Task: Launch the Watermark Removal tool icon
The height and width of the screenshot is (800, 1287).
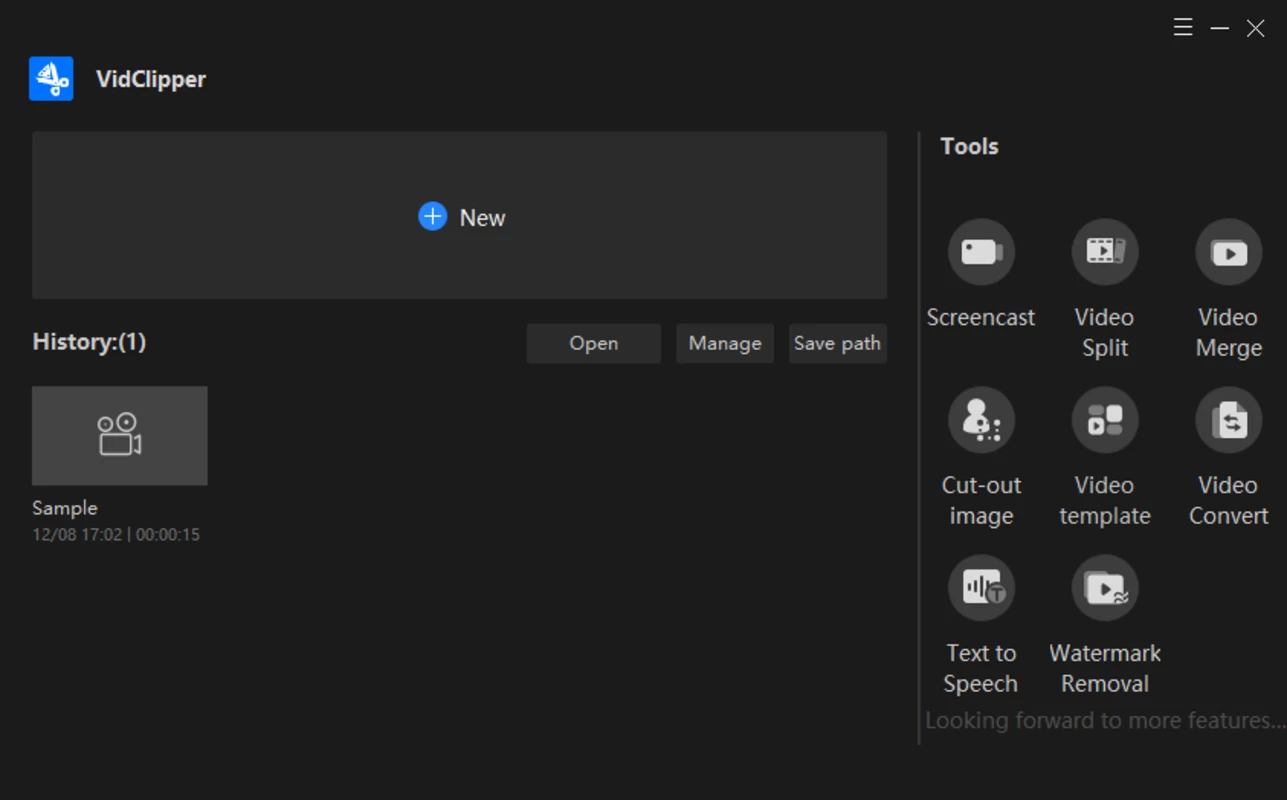Action: coord(1105,588)
